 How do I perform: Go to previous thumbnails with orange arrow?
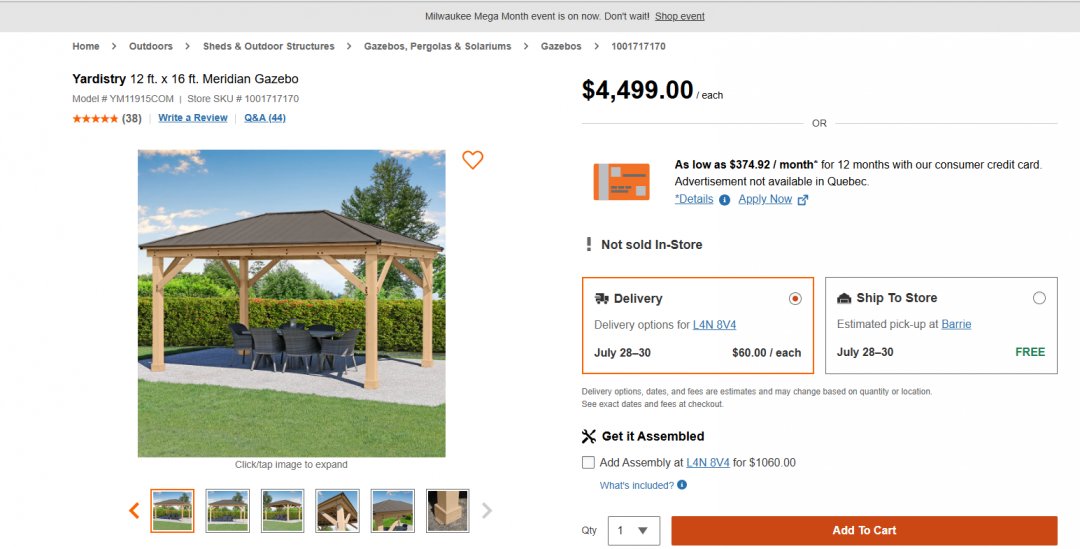[x=134, y=510]
